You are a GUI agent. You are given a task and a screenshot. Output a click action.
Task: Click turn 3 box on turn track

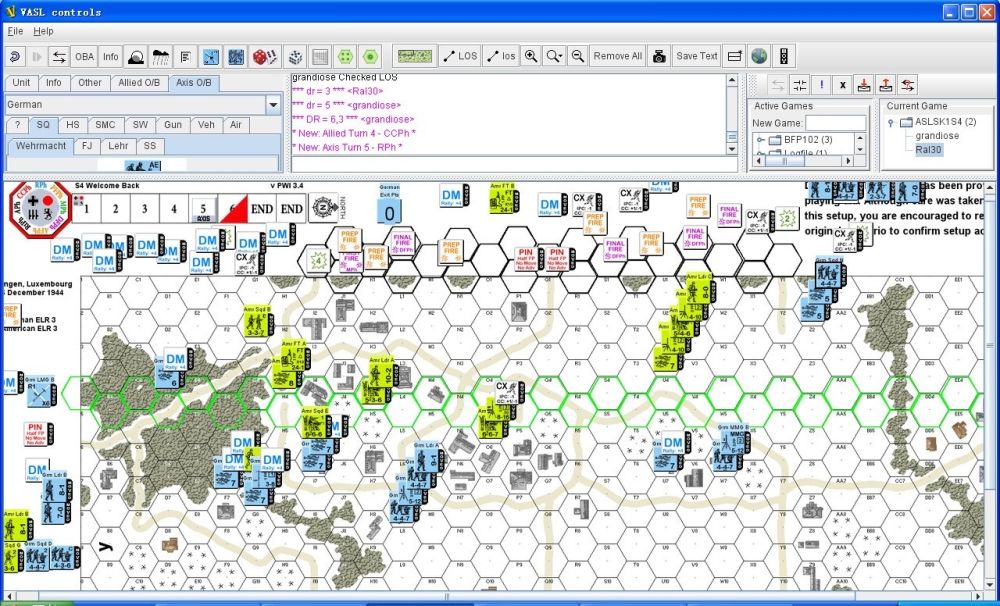(144, 209)
